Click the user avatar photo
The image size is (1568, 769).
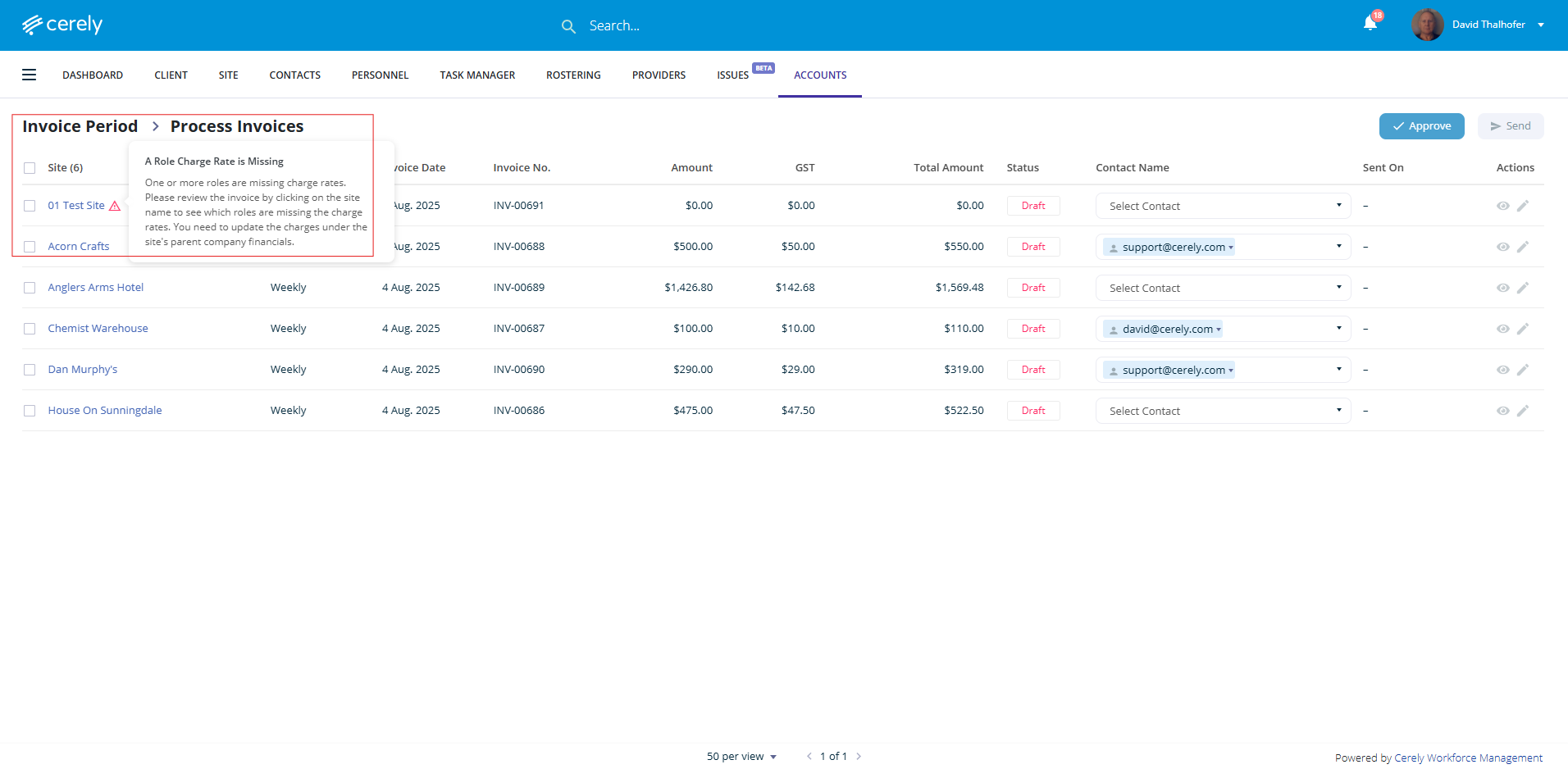pos(1427,25)
